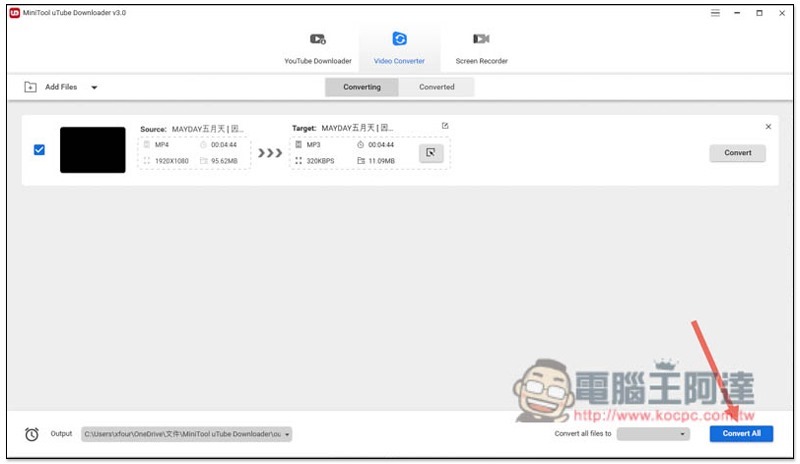800x464 pixels.
Task: Uncheck the MAYDAY file checkbox
Action: coord(39,150)
